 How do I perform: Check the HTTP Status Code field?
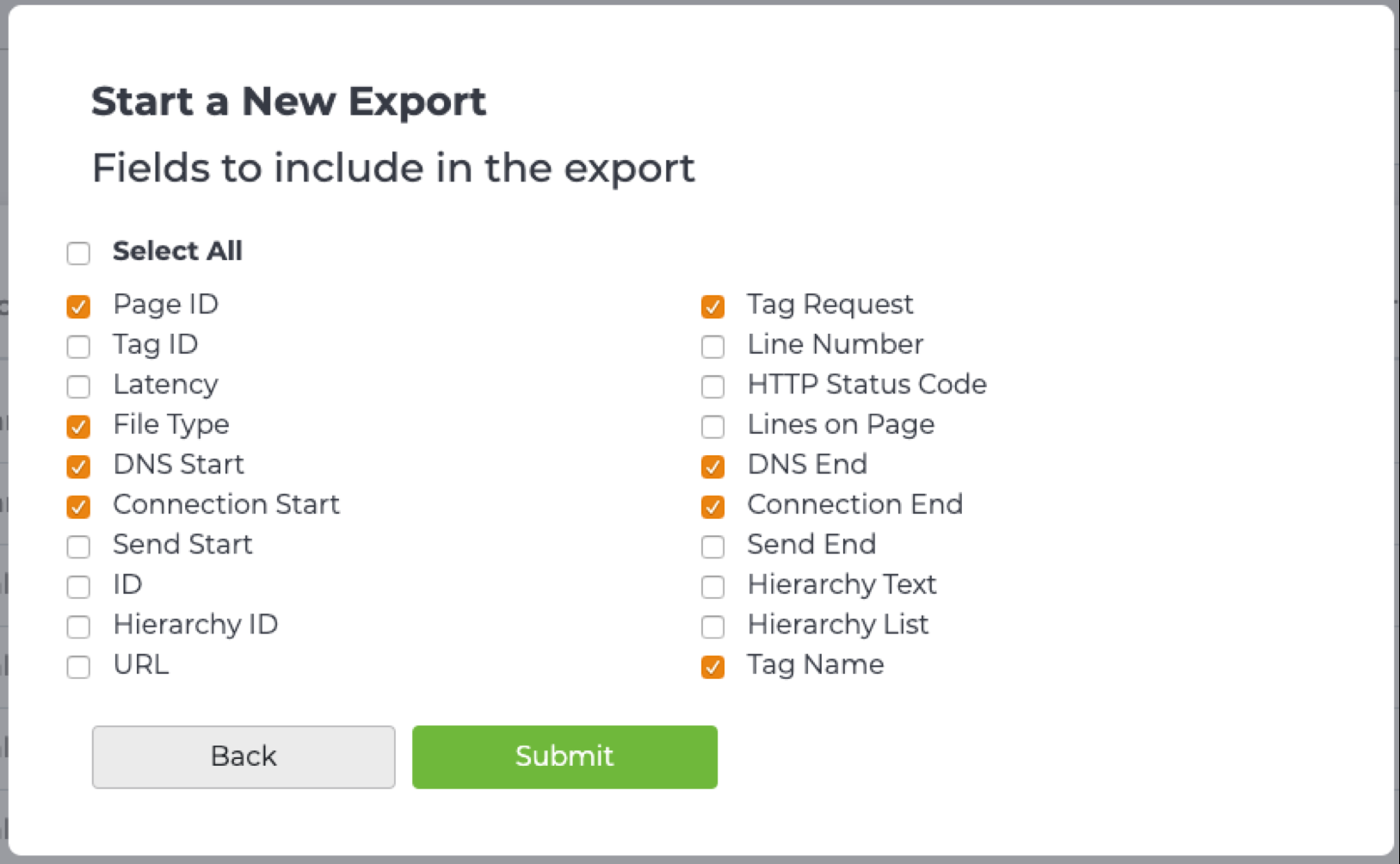pyautogui.click(x=712, y=386)
